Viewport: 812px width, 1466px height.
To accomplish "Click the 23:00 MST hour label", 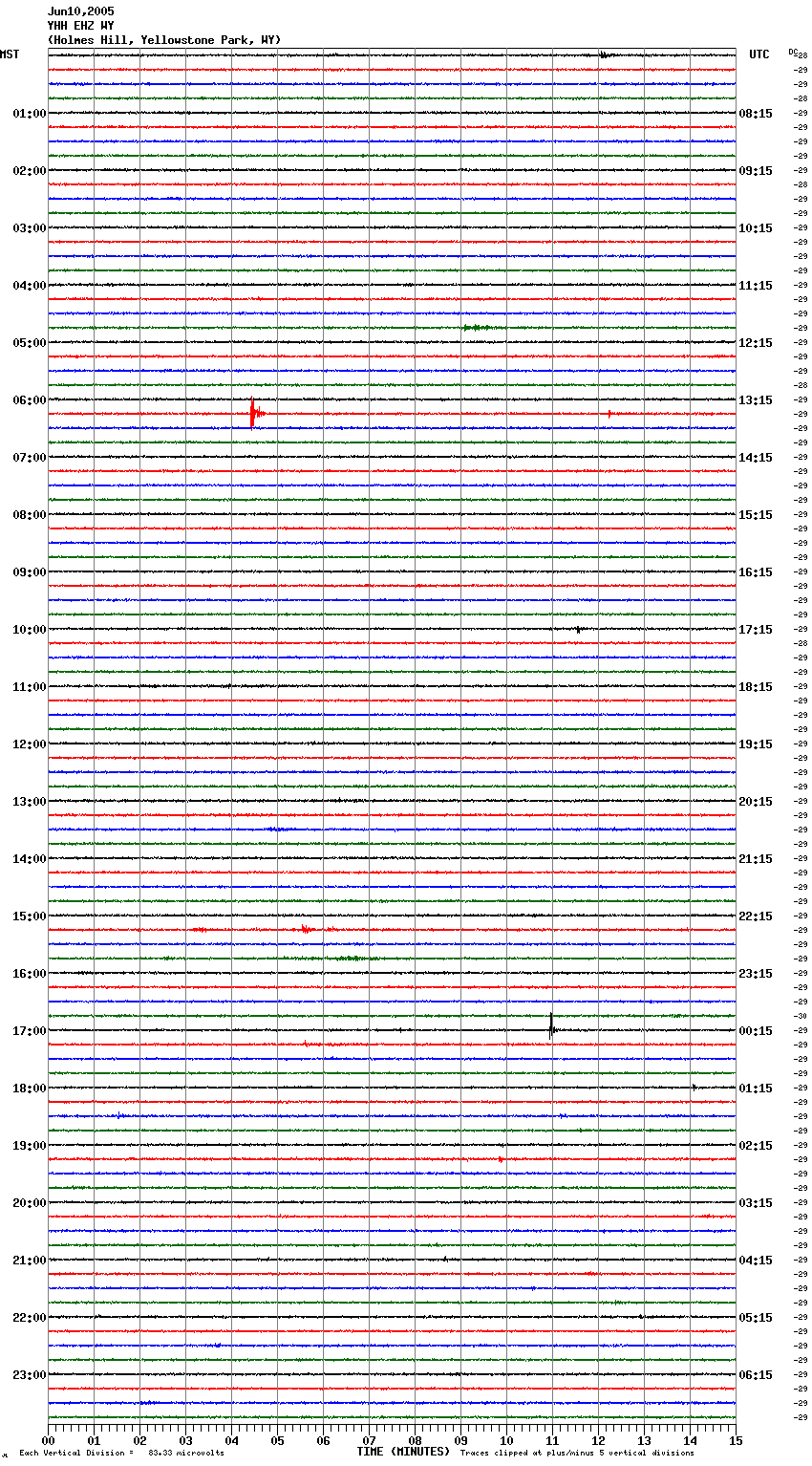I will coord(29,1375).
